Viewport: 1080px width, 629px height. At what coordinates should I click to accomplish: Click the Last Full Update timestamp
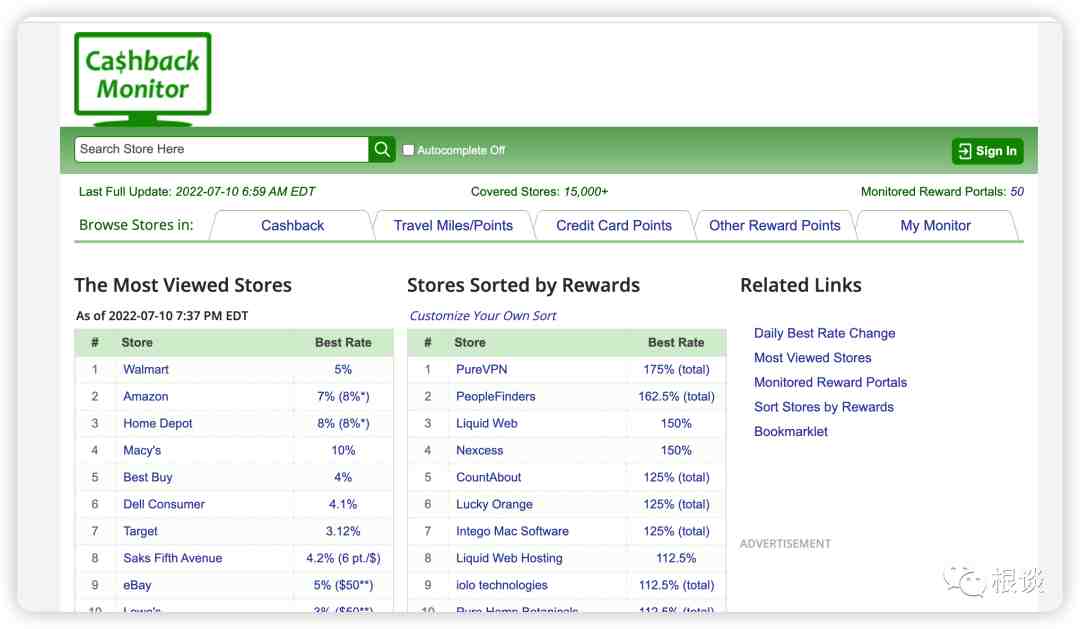(x=245, y=192)
